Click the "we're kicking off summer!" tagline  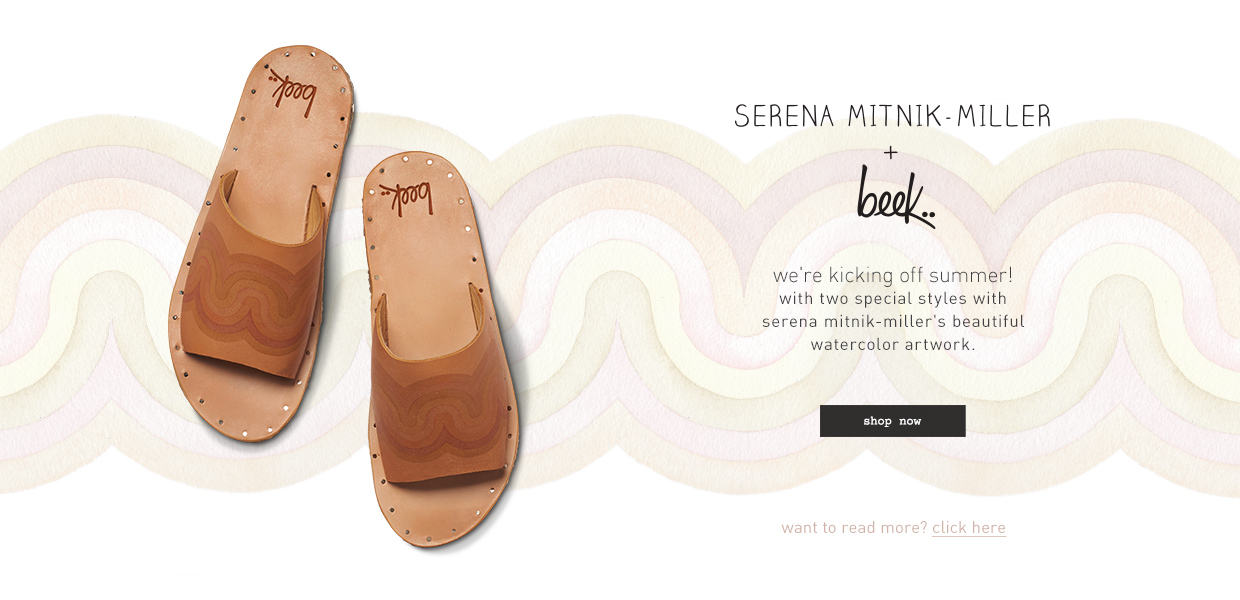(892, 275)
